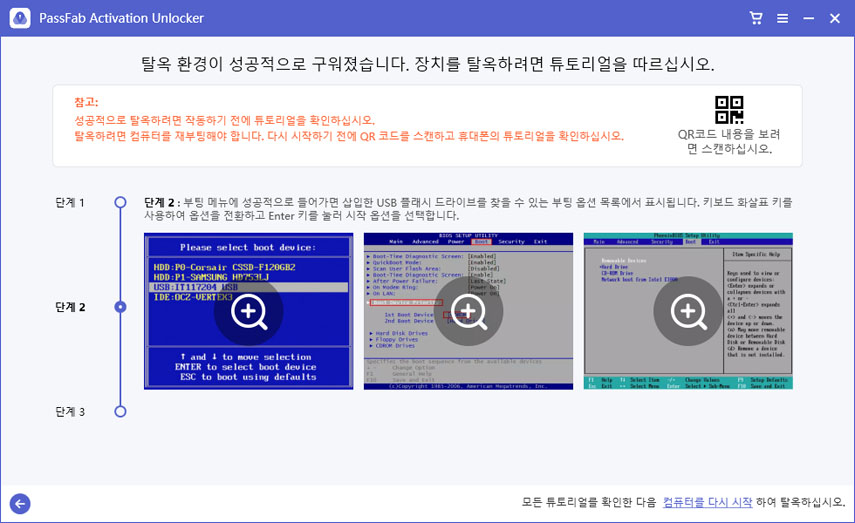Select the 단계 3 step circle
855x523 pixels.
(x=121, y=411)
